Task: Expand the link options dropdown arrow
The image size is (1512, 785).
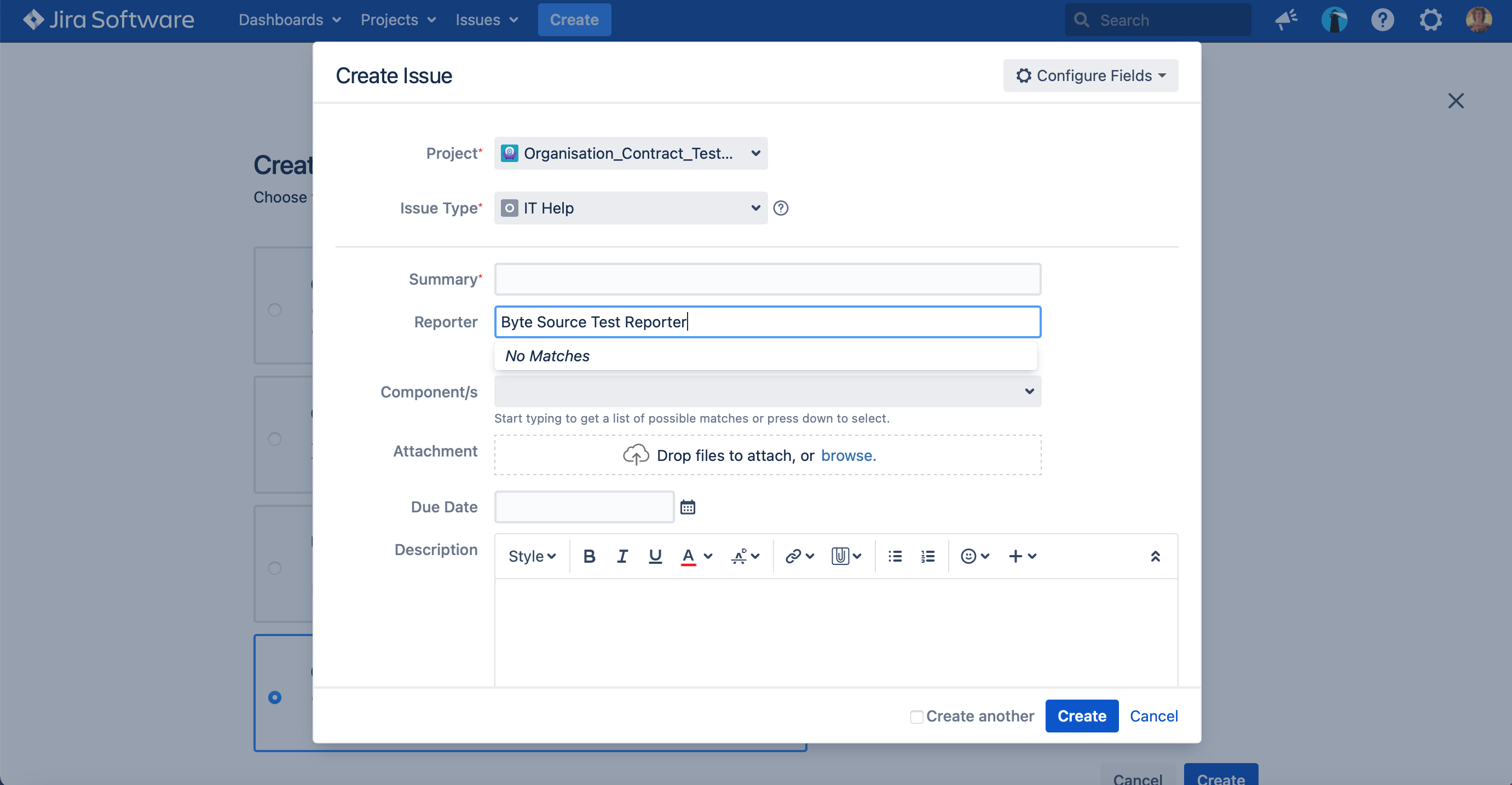Action: (x=810, y=556)
